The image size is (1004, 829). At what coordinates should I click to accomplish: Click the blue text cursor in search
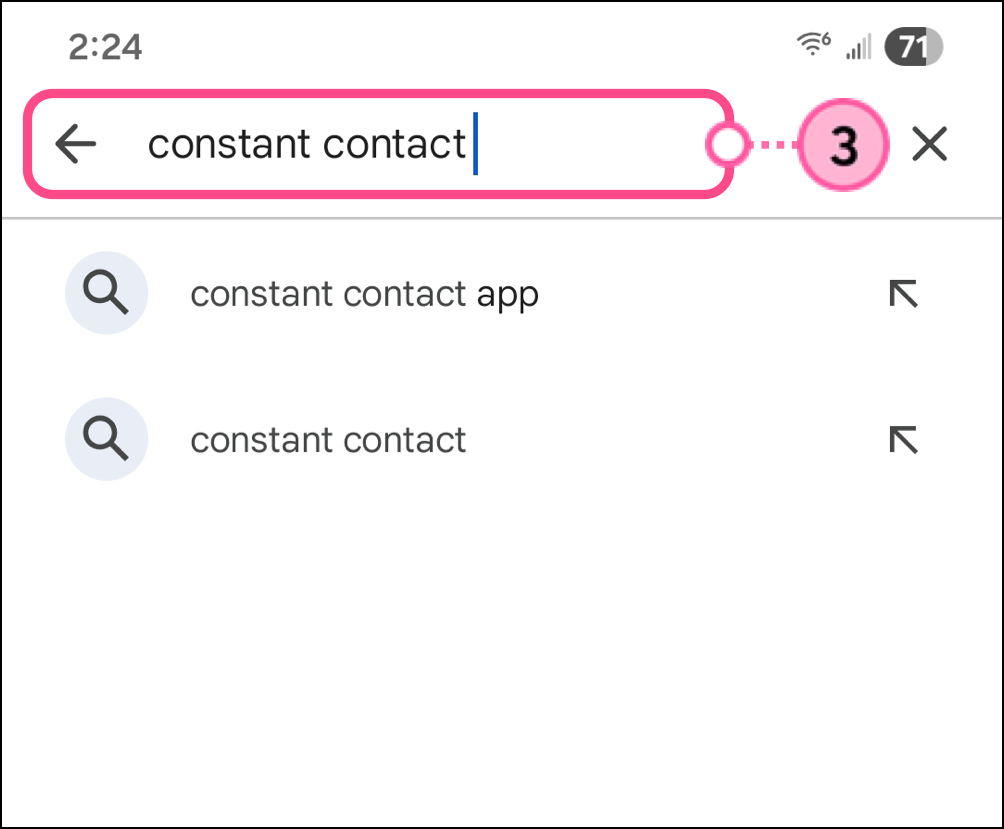click(x=475, y=145)
